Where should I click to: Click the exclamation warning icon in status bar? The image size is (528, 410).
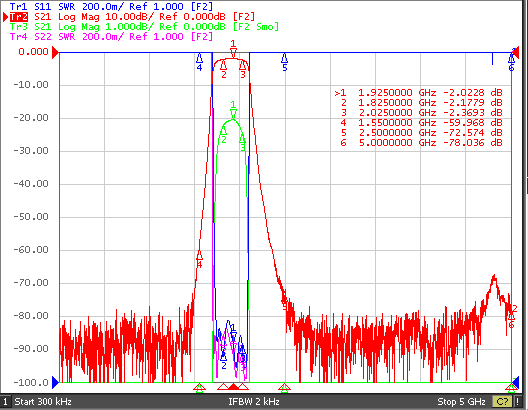click(518, 402)
